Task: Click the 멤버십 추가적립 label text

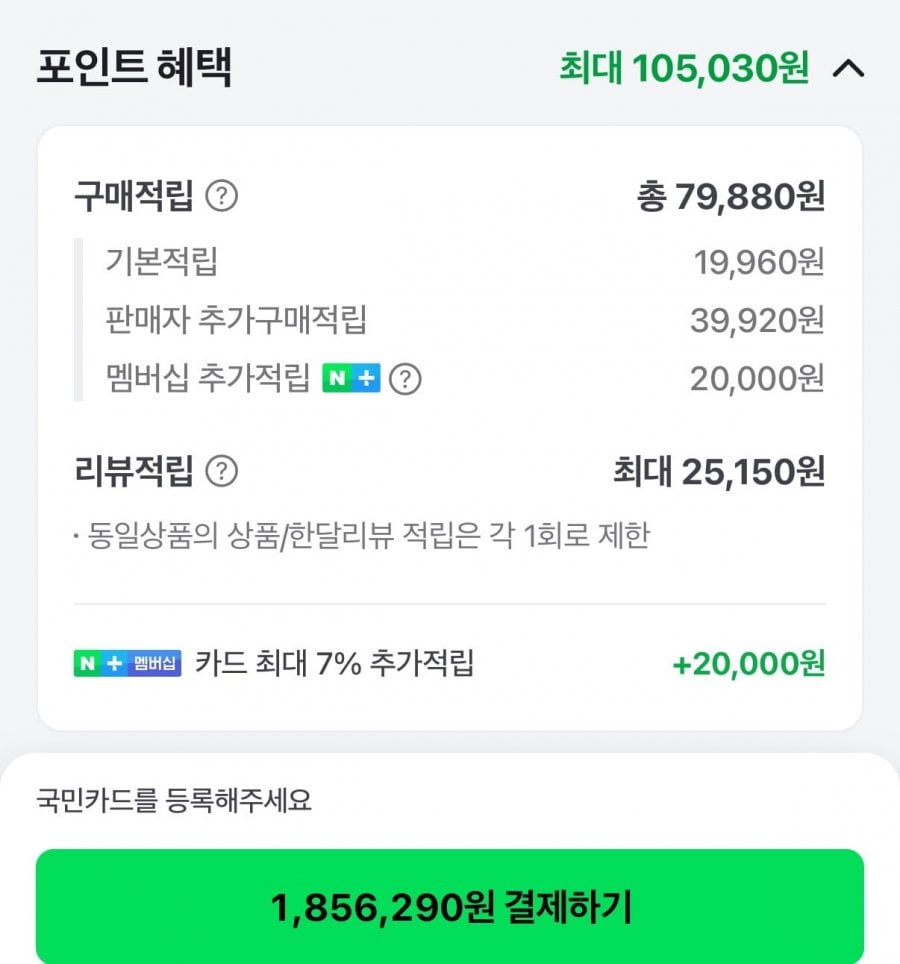Action: coord(207,379)
